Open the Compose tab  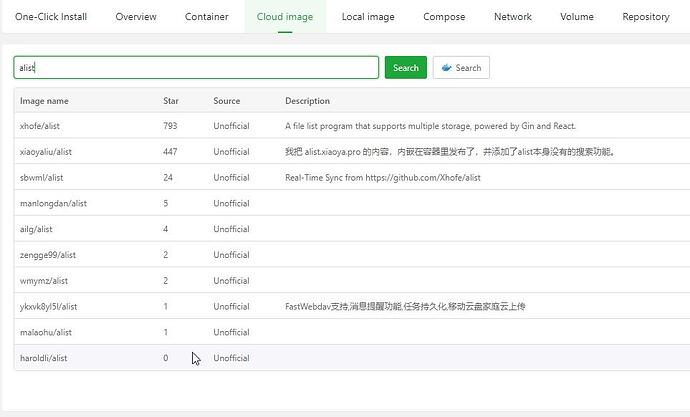click(444, 17)
